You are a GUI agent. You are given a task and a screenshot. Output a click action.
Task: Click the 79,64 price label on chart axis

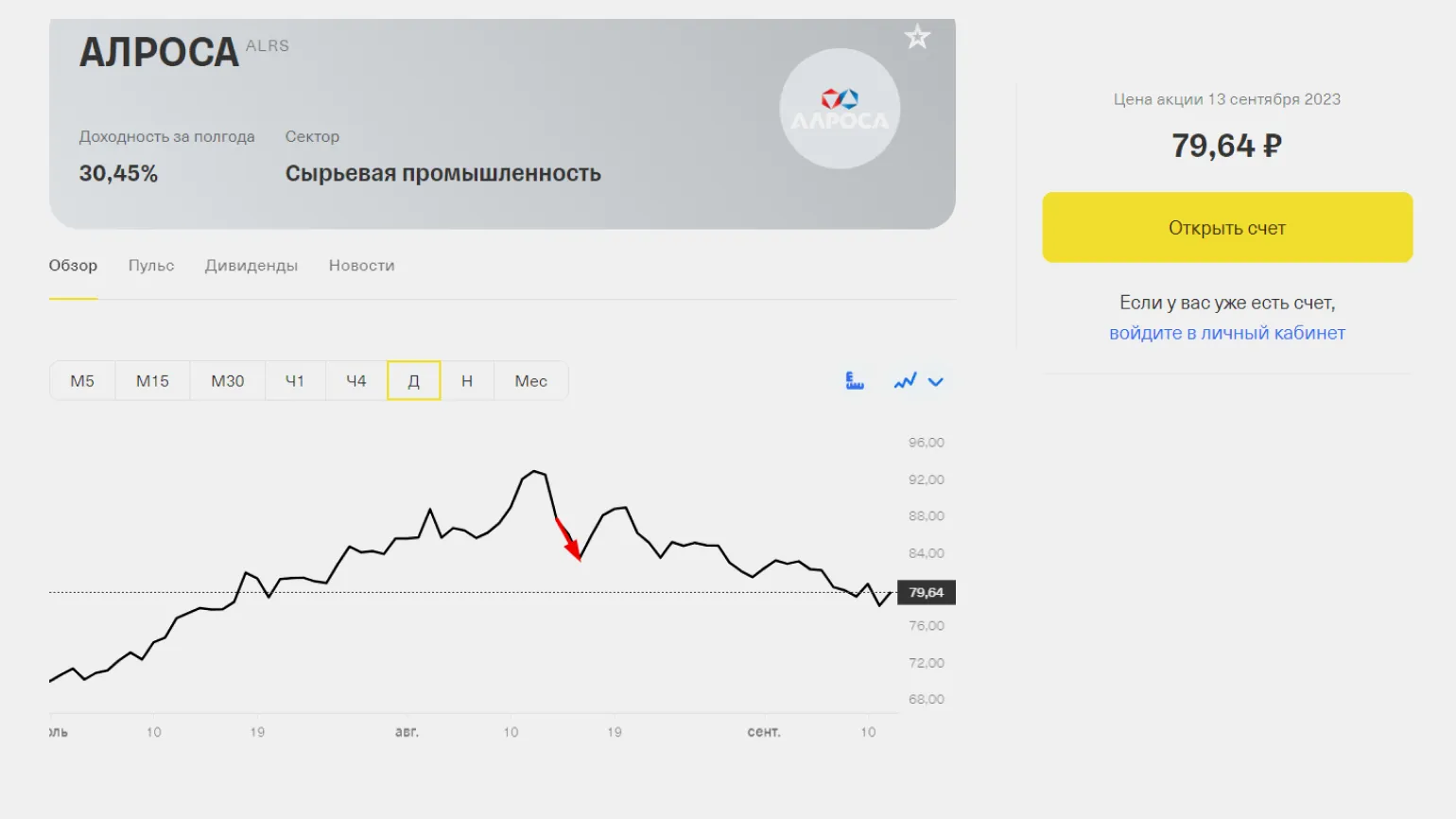pos(926,593)
